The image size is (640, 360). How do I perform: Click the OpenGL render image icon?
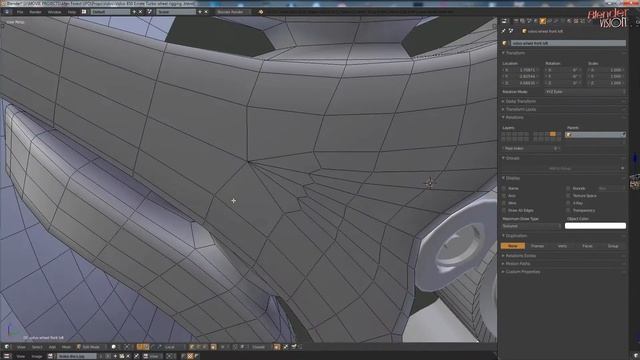coord(286,347)
